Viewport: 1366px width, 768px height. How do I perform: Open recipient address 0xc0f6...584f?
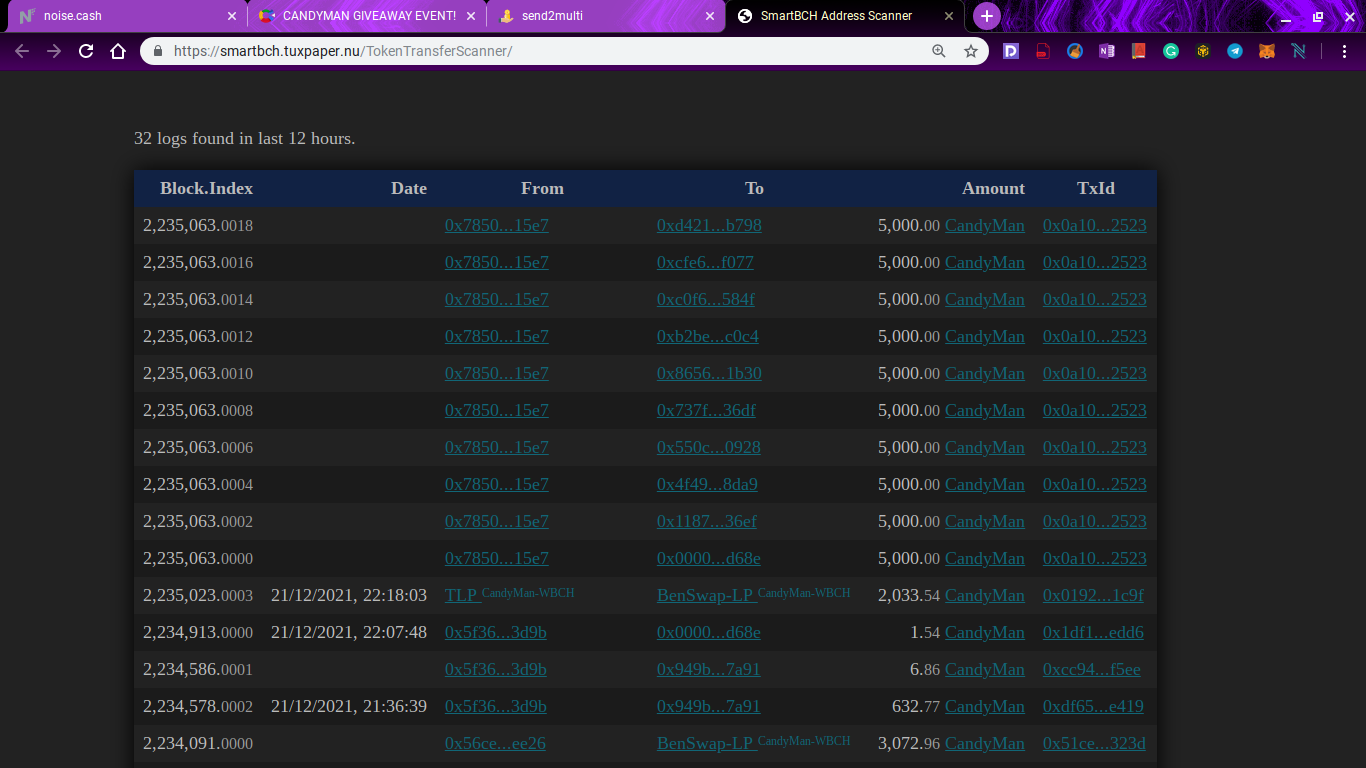(706, 299)
